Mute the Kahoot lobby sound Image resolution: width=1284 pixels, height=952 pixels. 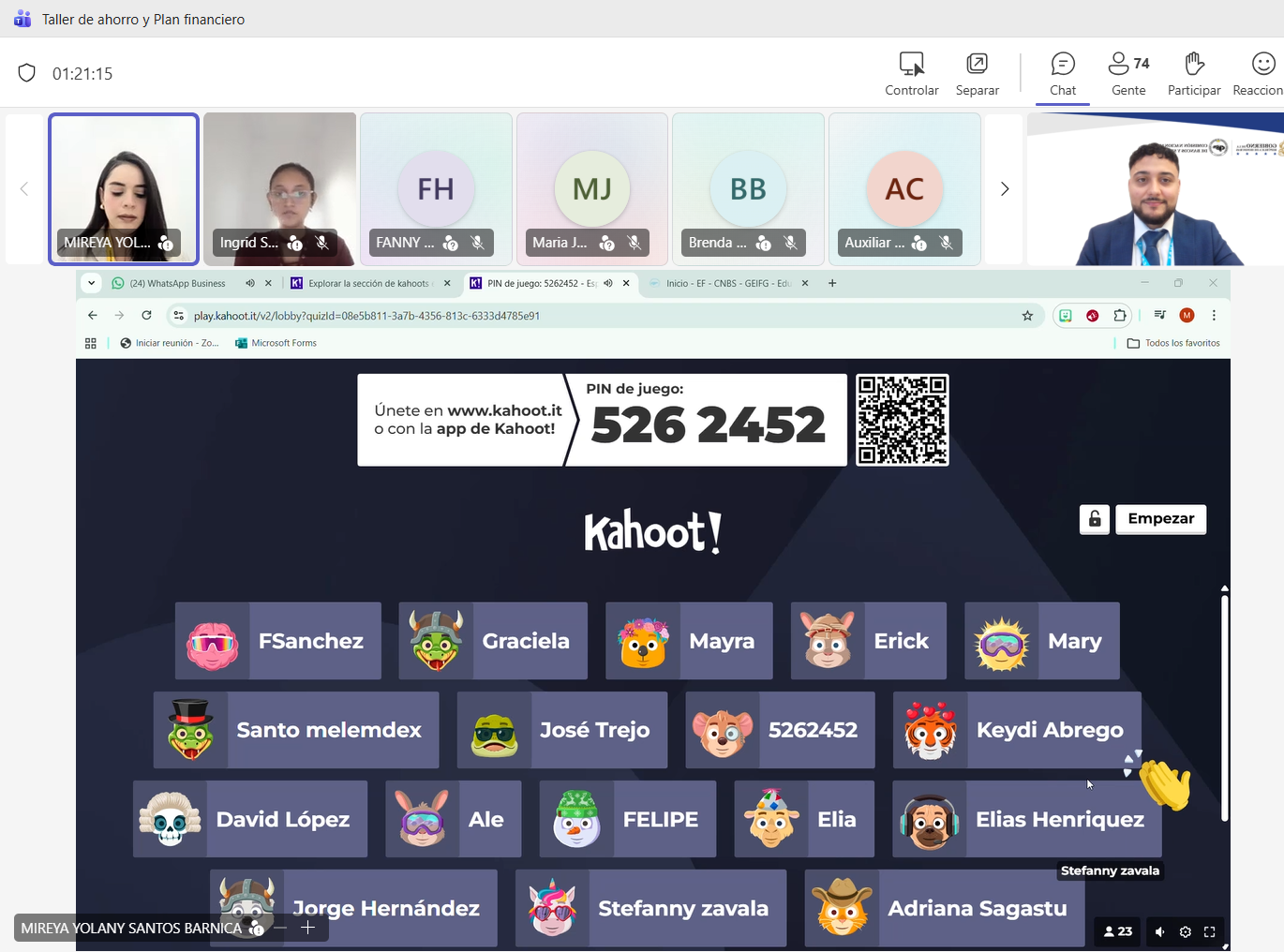click(x=1160, y=931)
